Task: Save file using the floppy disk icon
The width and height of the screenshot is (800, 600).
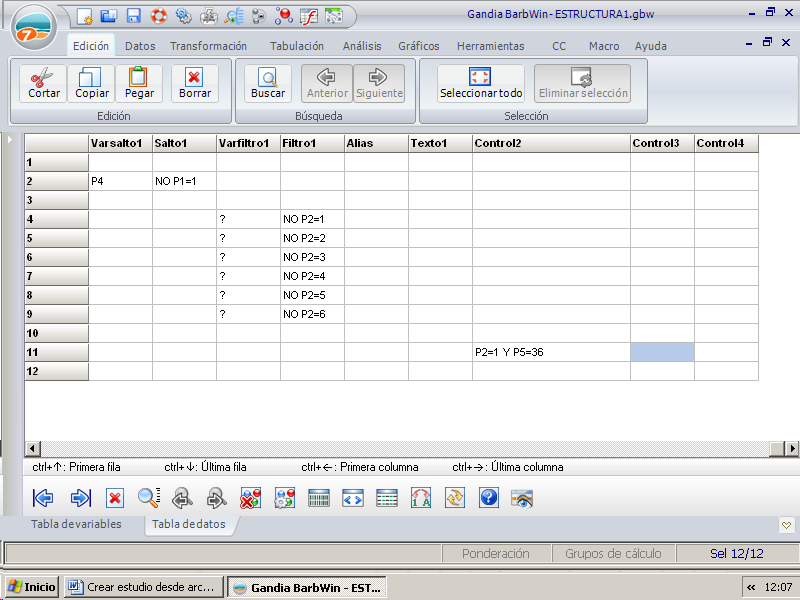Action: point(134,16)
